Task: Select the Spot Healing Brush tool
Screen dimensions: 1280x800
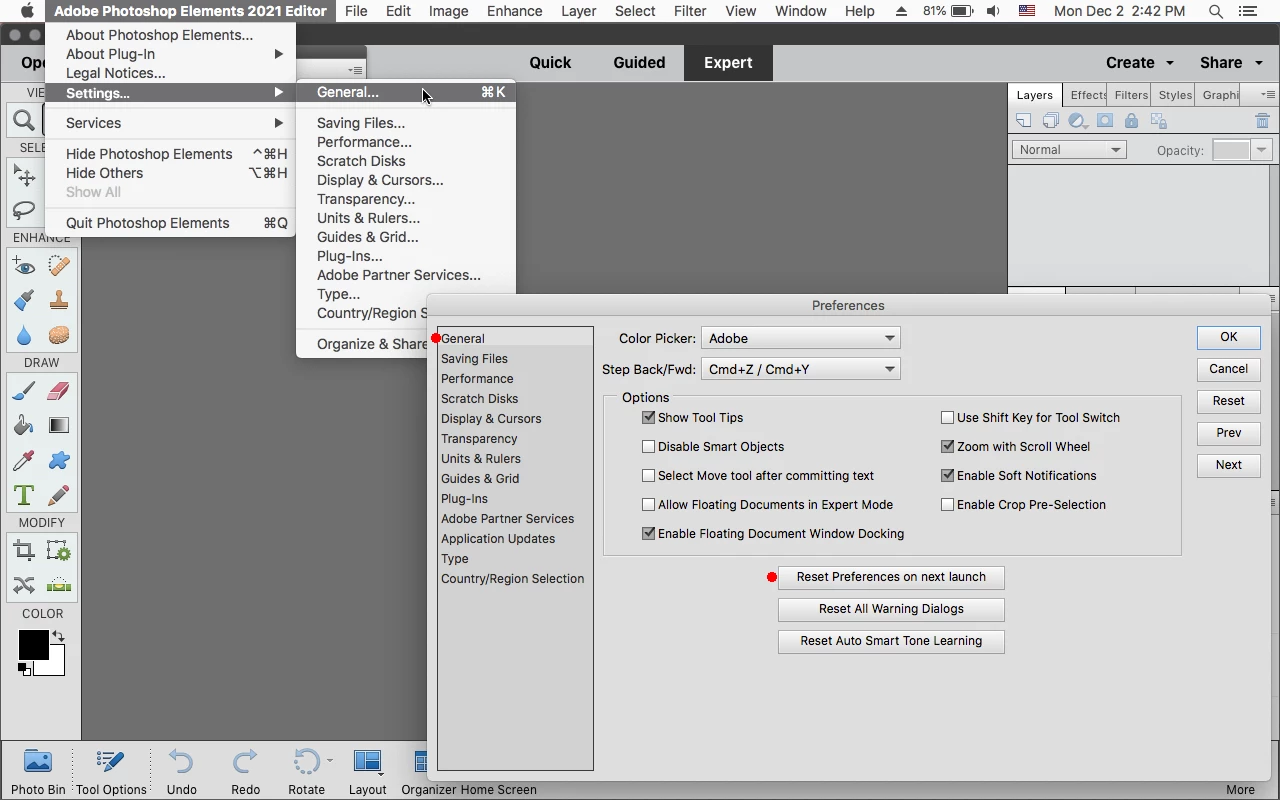Action: click(59, 266)
